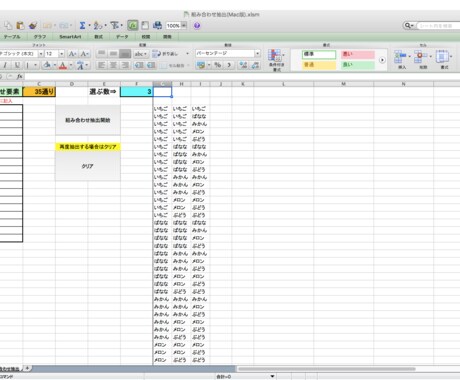Switch to the テーブル ribbon tab
Screen dimensions: 460x380
(x=12, y=37)
